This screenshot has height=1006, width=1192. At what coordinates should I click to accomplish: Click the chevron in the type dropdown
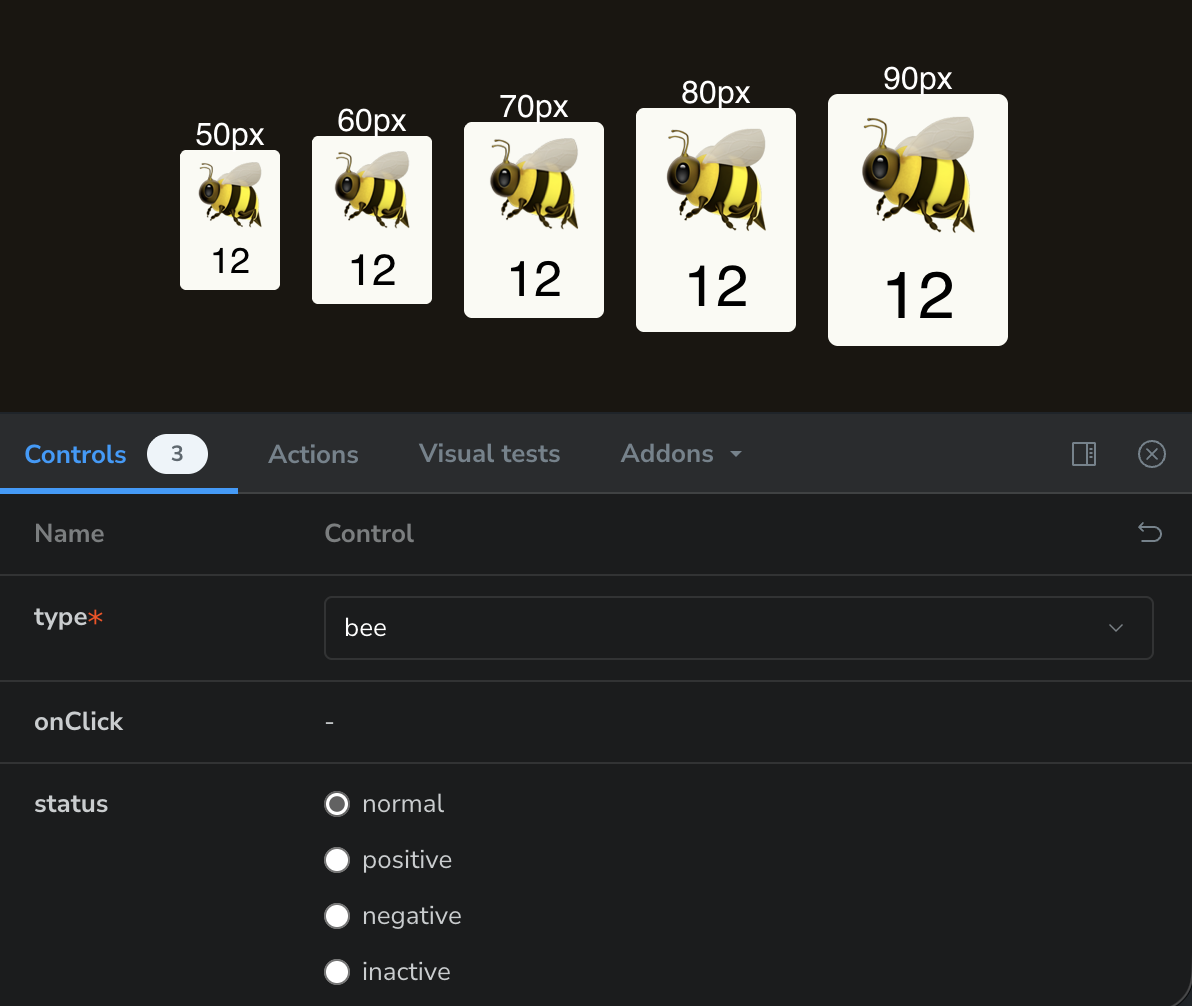point(1115,628)
